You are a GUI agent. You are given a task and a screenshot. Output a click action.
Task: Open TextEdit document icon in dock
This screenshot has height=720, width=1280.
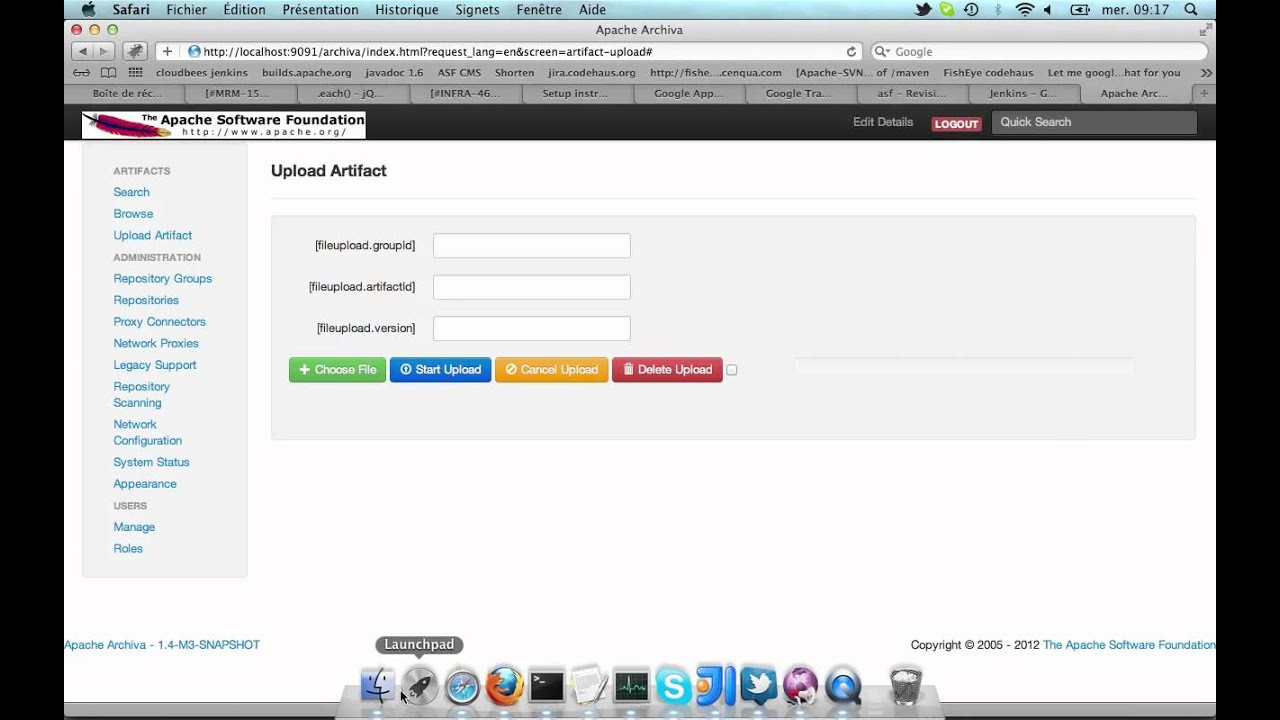(x=589, y=686)
